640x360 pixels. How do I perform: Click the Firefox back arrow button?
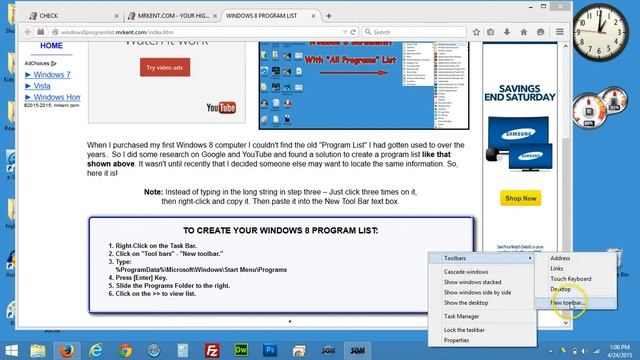(28, 32)
